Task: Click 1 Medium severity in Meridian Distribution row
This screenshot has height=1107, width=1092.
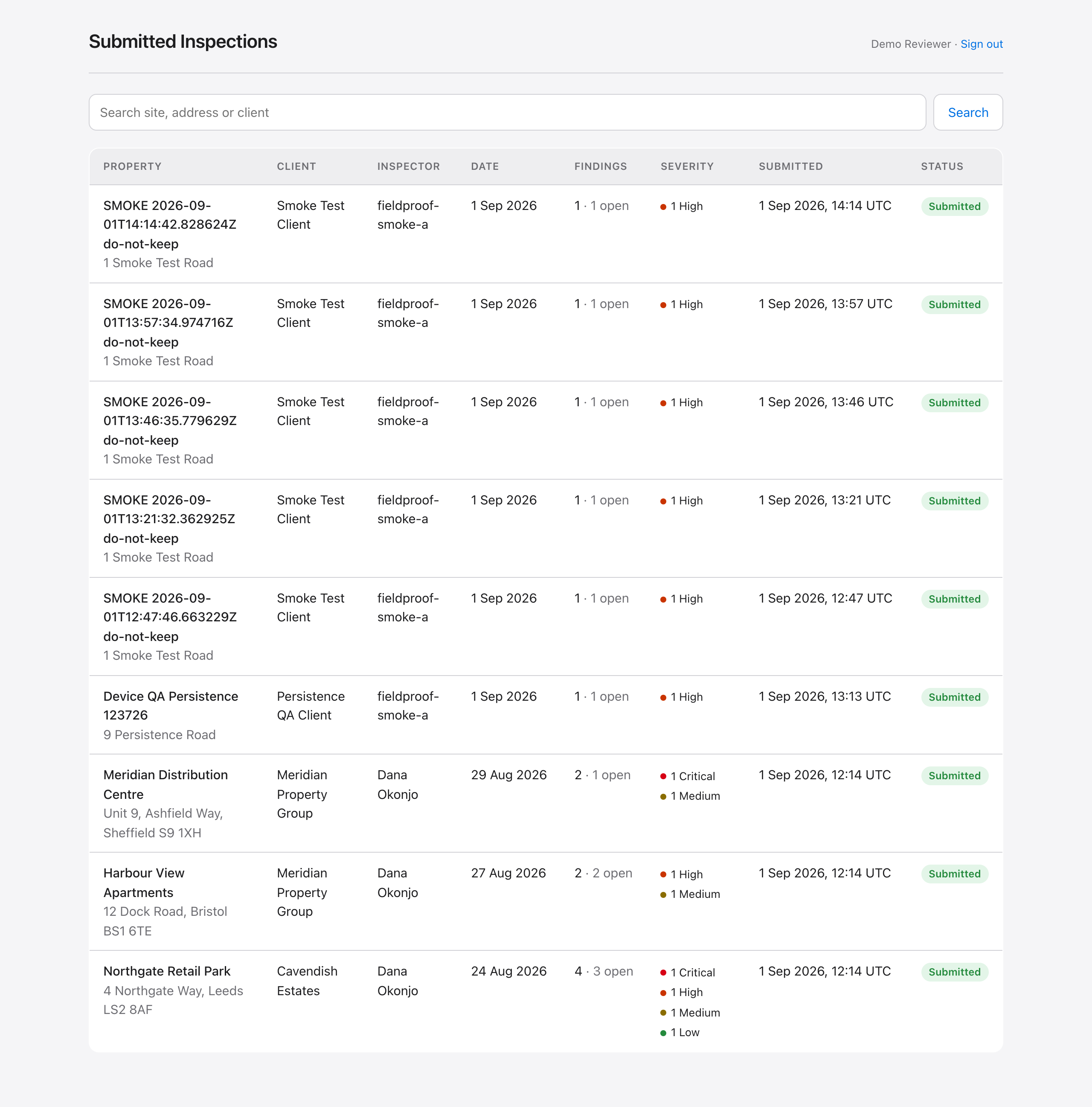Action: point(690,796)
